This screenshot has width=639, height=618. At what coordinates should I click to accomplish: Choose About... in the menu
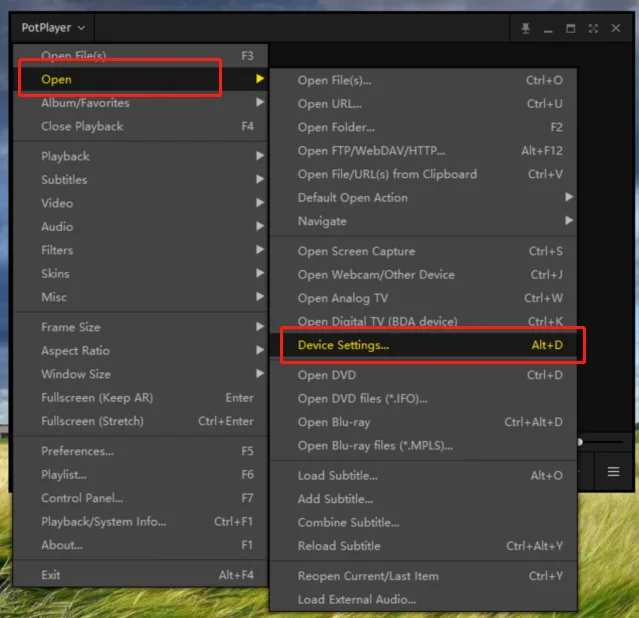141,545
